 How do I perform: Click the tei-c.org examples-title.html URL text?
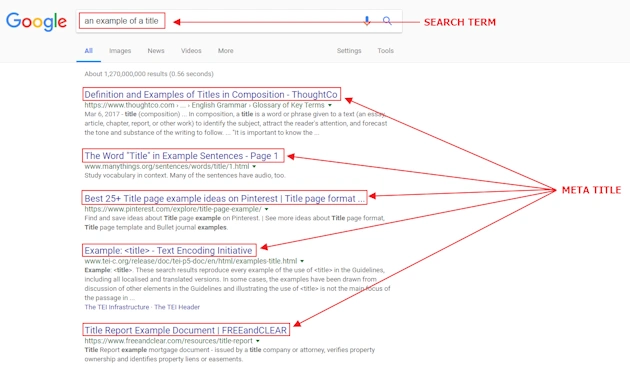click(x=191, y=261)
